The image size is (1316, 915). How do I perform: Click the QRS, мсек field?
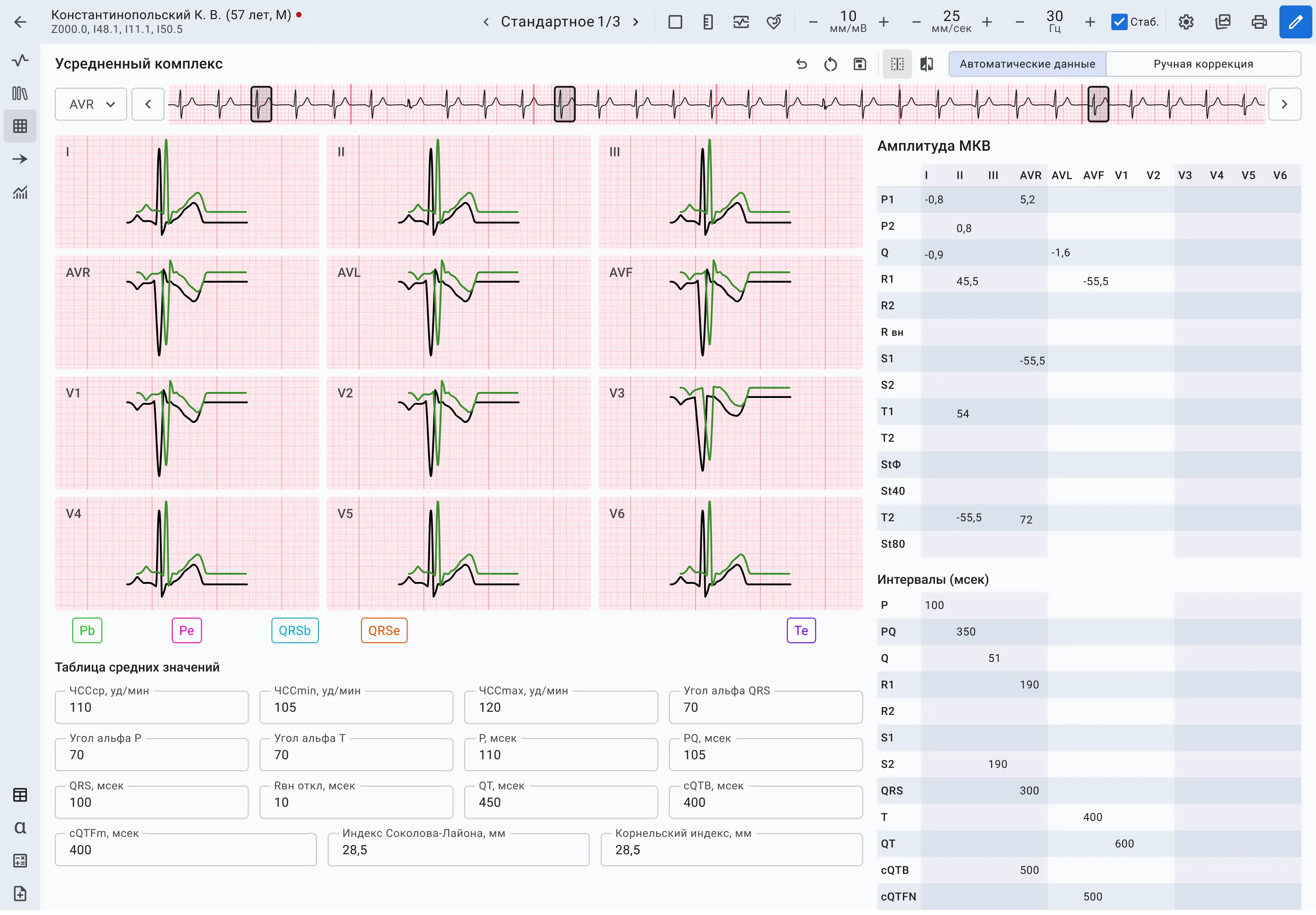click(x=151, y=802)
